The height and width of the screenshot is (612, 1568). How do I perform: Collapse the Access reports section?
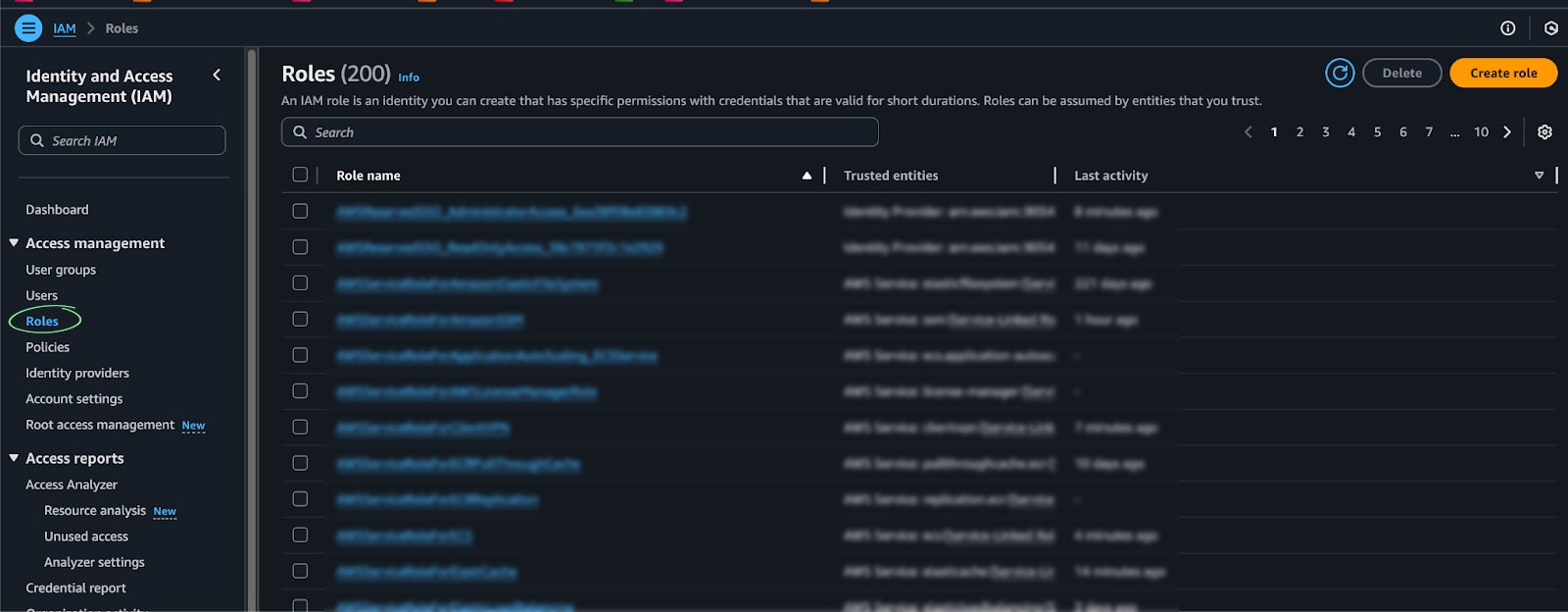14,458
